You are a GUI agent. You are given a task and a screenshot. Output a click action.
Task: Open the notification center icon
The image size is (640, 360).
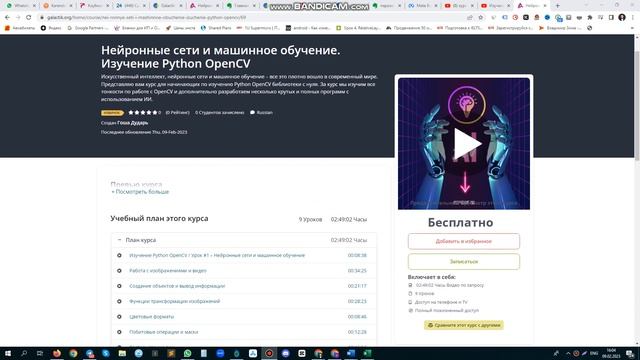[x=630, y=353]
